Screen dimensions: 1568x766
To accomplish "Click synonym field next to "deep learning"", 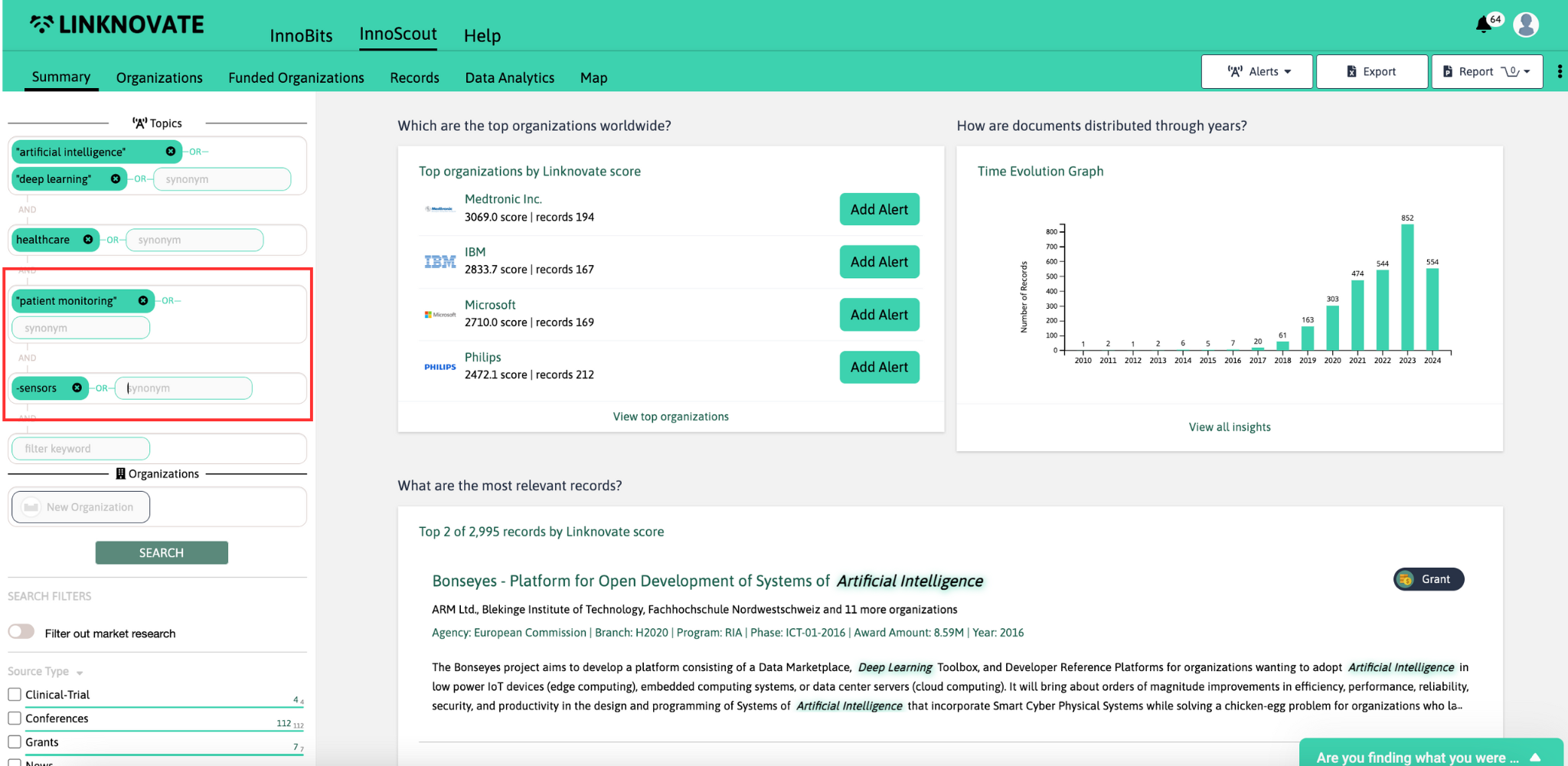I will (222, 179).
